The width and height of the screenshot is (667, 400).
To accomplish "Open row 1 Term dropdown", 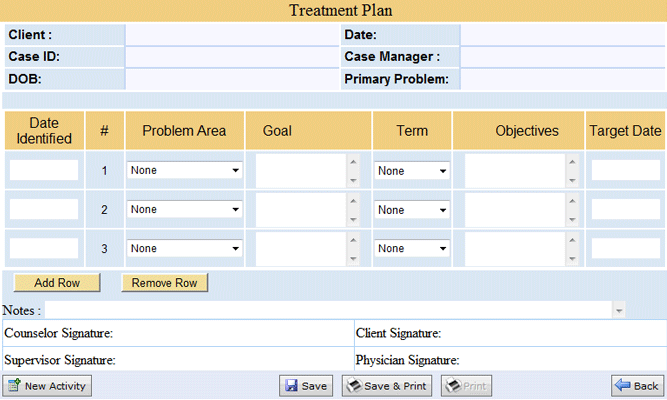I will [x=411, y=170].
